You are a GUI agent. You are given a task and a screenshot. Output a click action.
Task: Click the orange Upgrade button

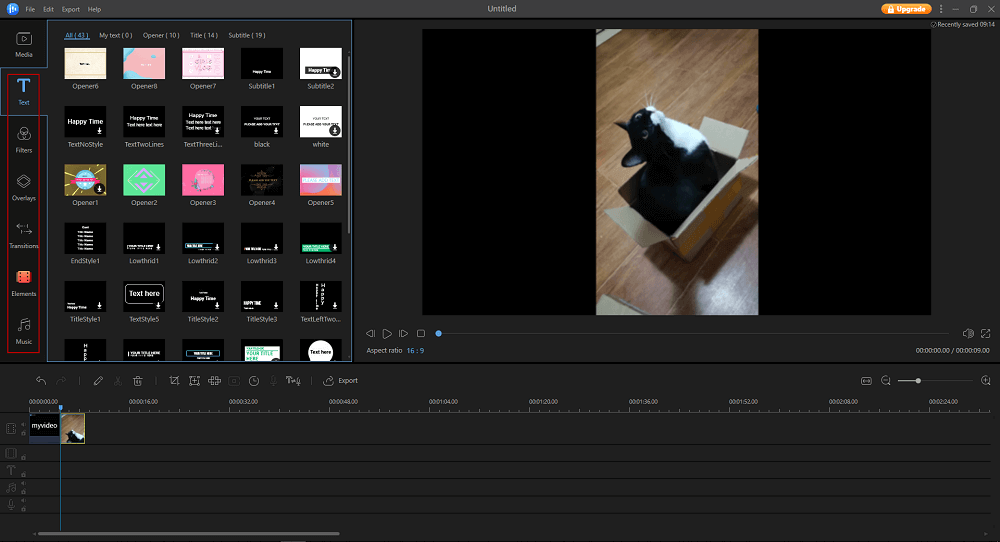pos(906,9)
